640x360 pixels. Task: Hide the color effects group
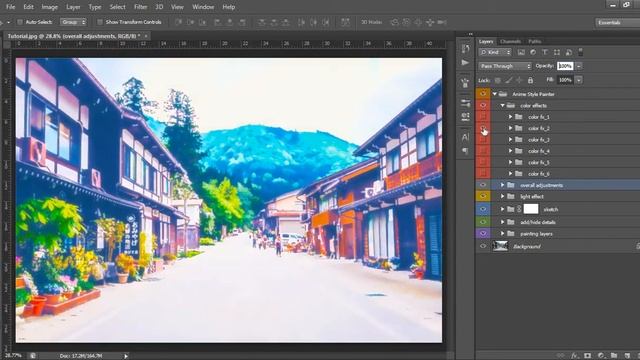[483, 105]
